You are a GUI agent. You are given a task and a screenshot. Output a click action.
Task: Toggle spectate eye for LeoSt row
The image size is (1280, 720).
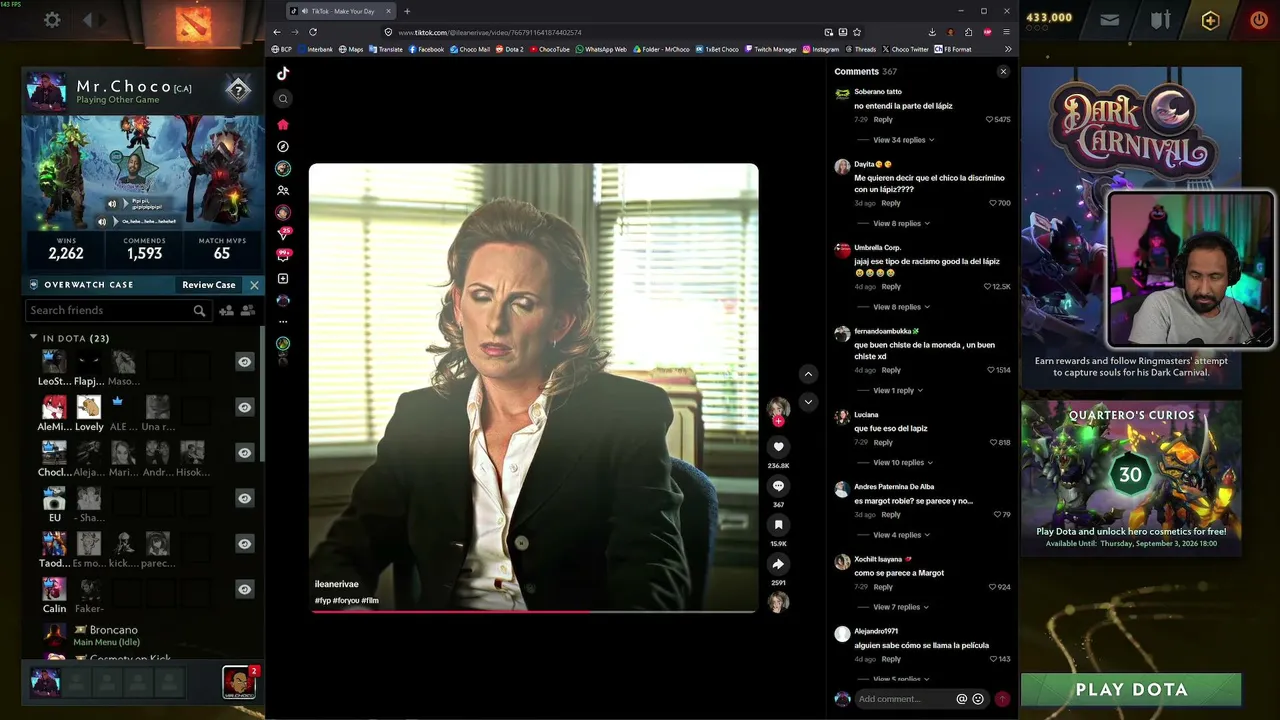pyautogui.click(x=244, y=362)
